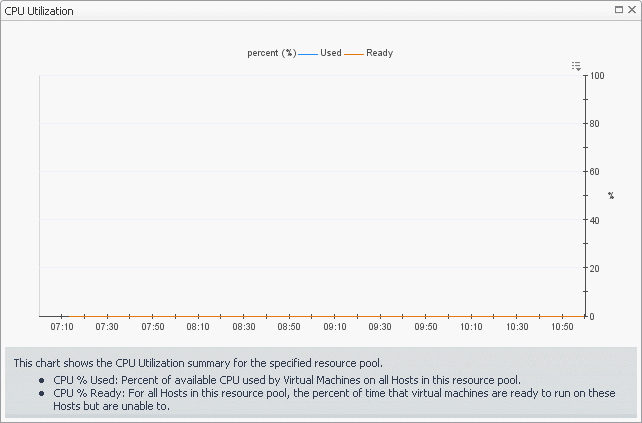Click the blue Used legend line
This screenshot has width=642, height=423.
tap(307, 53)
